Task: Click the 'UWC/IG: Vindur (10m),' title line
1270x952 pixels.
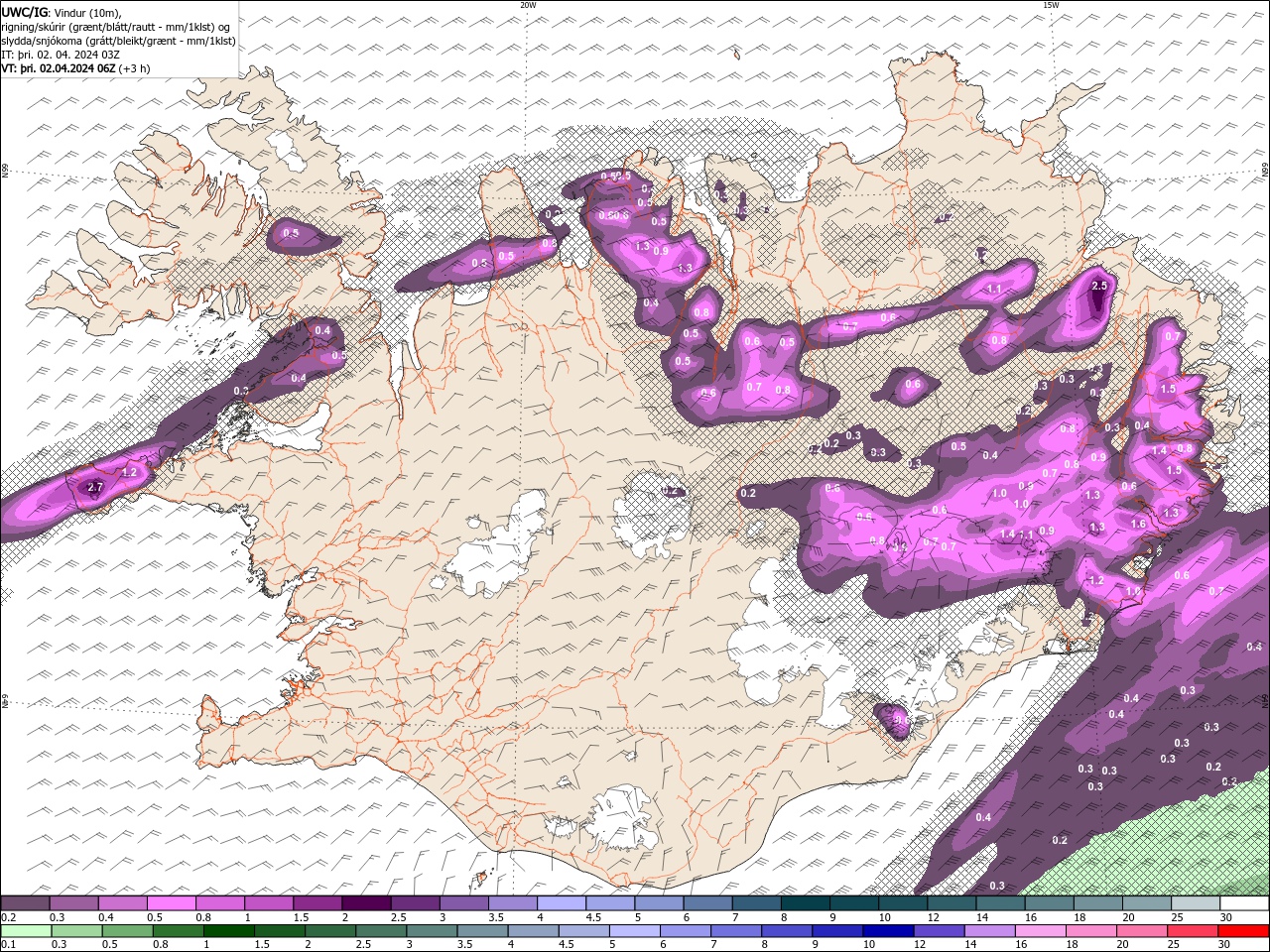Action: tap(62, 12)
